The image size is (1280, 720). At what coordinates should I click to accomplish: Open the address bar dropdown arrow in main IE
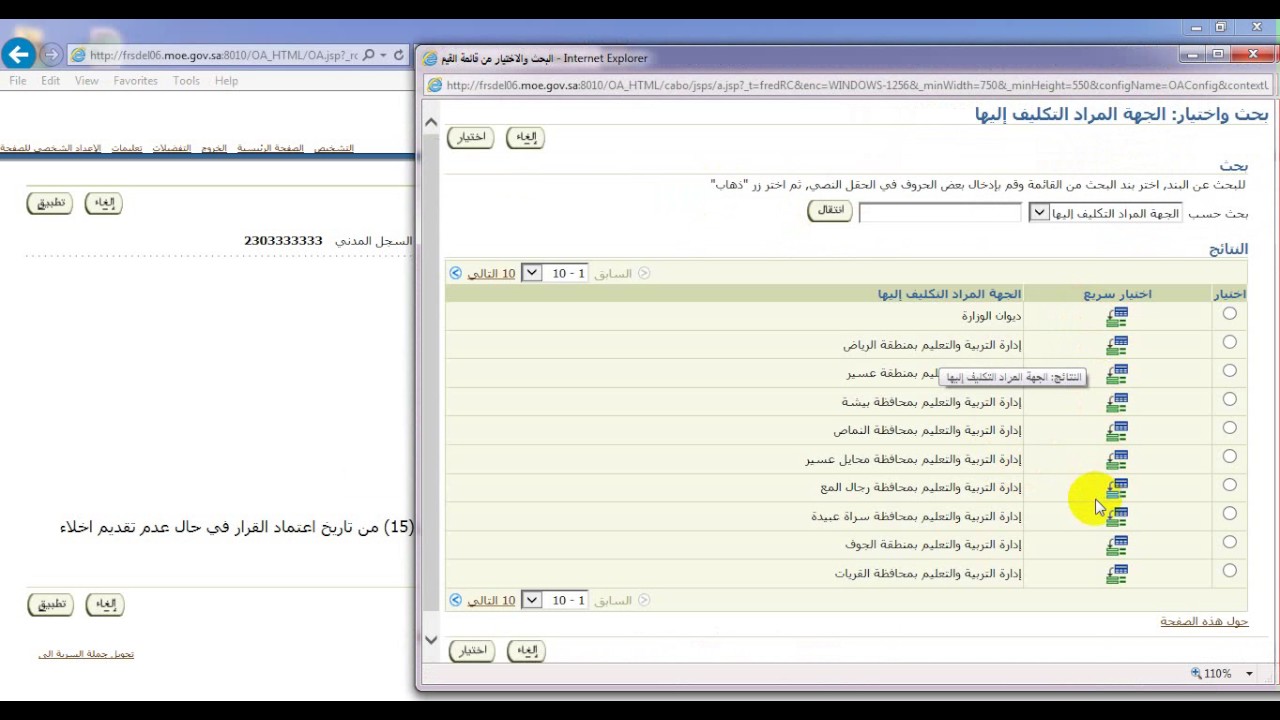pyautogui.click(x=383, y=55)
